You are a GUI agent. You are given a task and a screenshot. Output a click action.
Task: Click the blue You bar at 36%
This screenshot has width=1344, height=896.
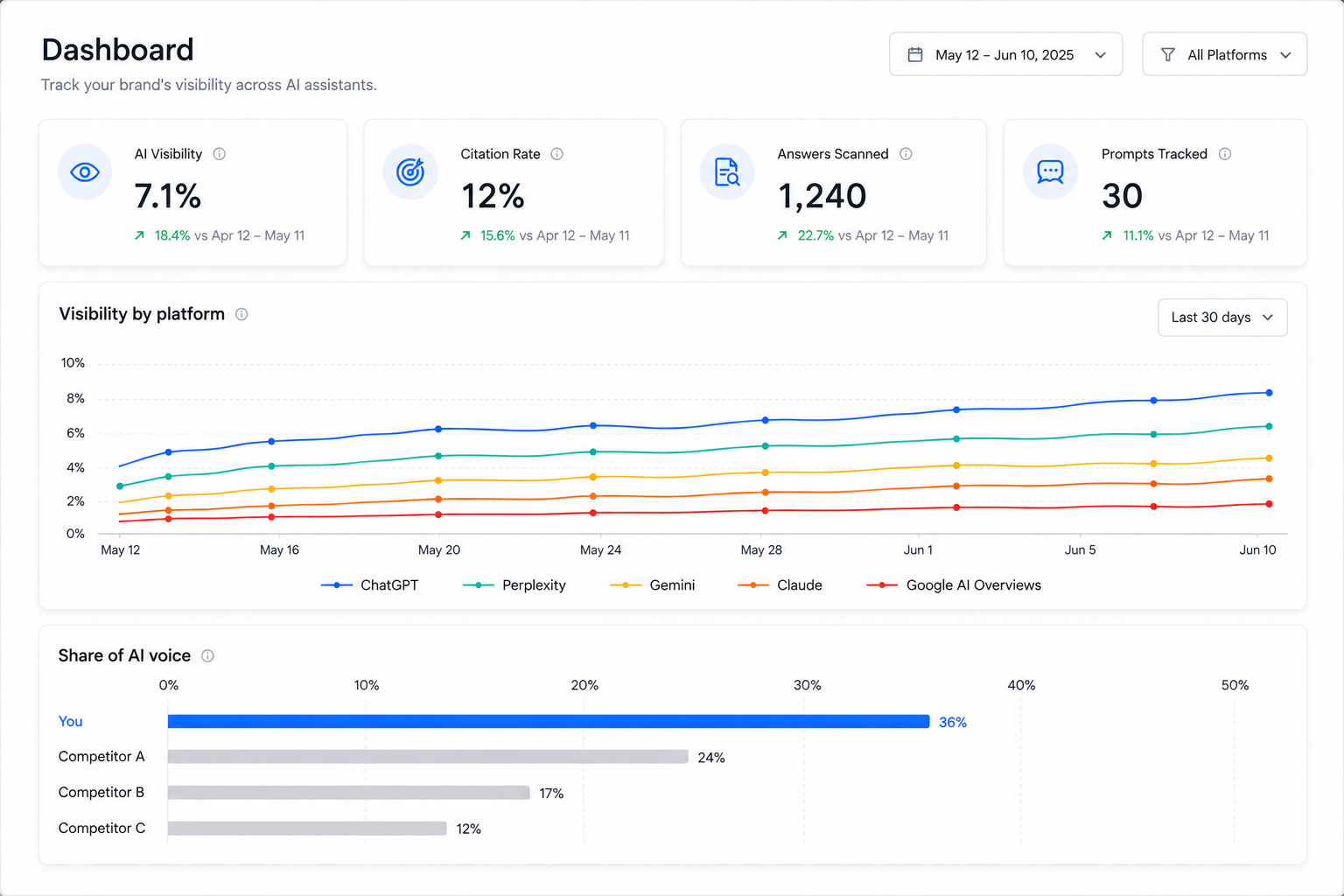549,722
